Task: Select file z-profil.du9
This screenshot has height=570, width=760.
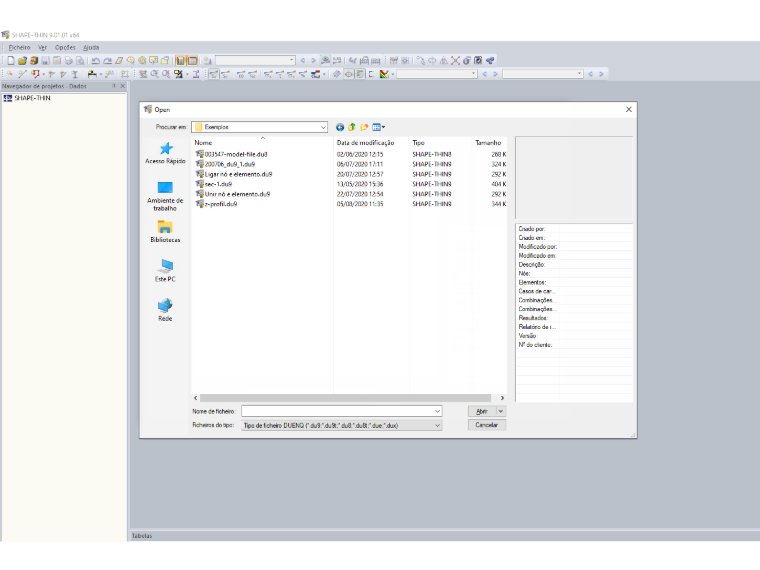Action: coord(216,204)
